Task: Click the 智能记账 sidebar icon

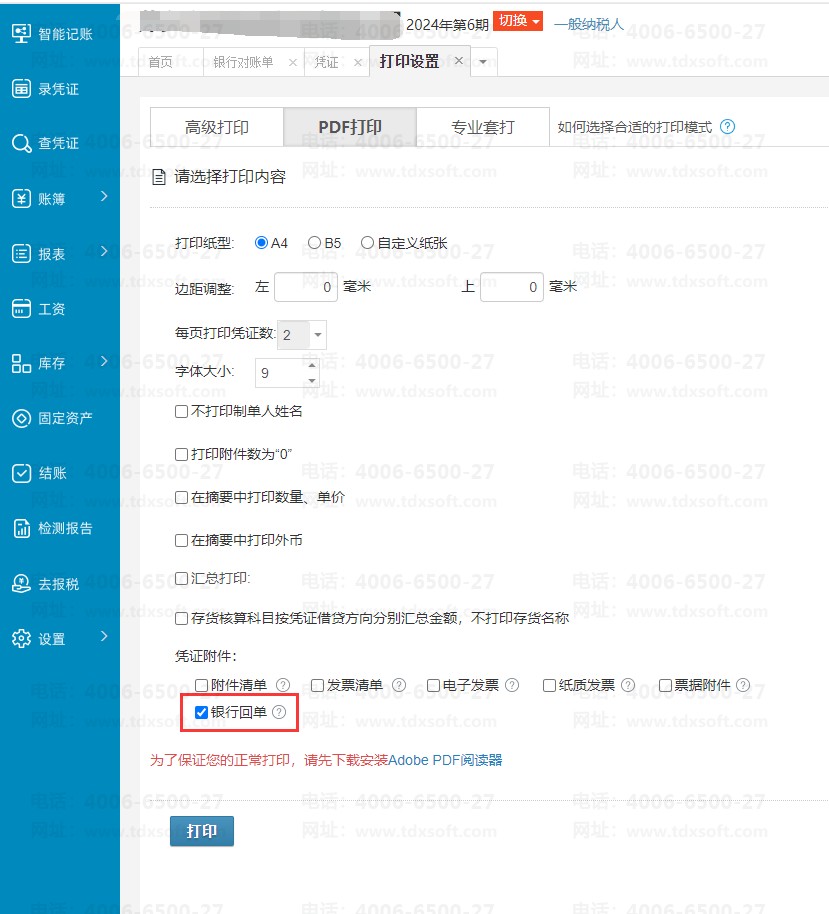Action: (x=21, y=33)
